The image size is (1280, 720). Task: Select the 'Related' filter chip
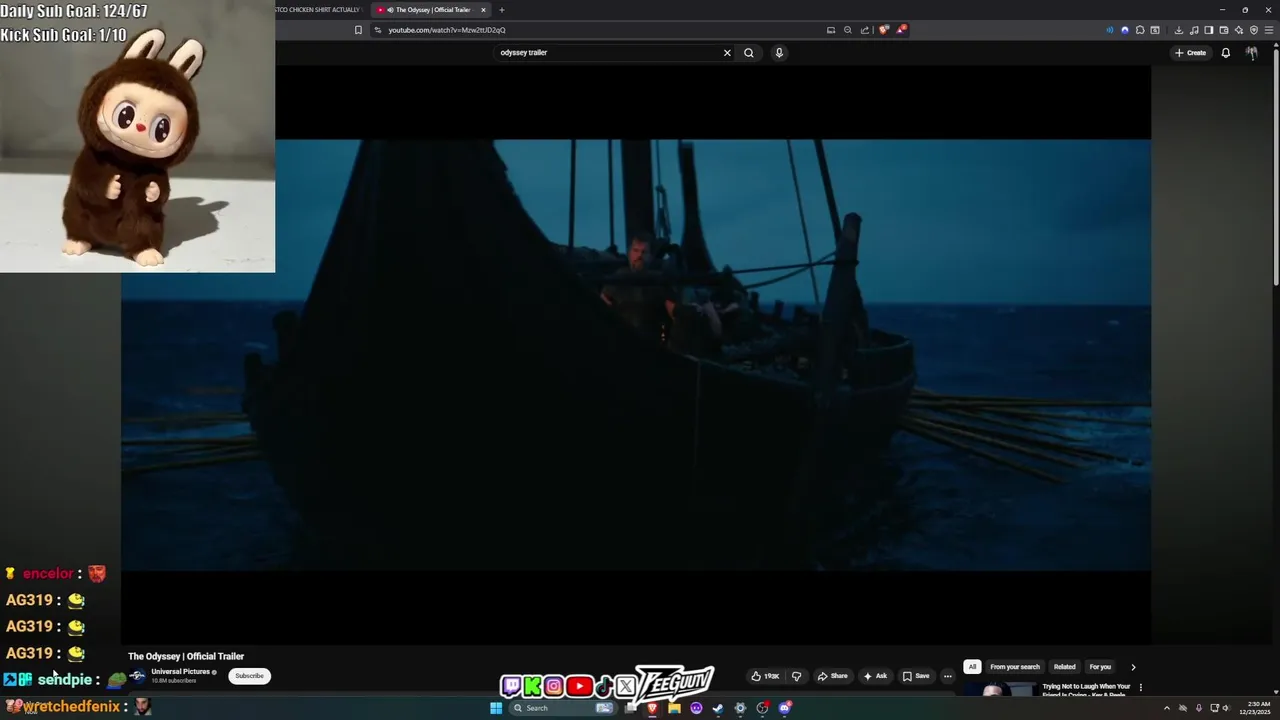pos(1065,667)
